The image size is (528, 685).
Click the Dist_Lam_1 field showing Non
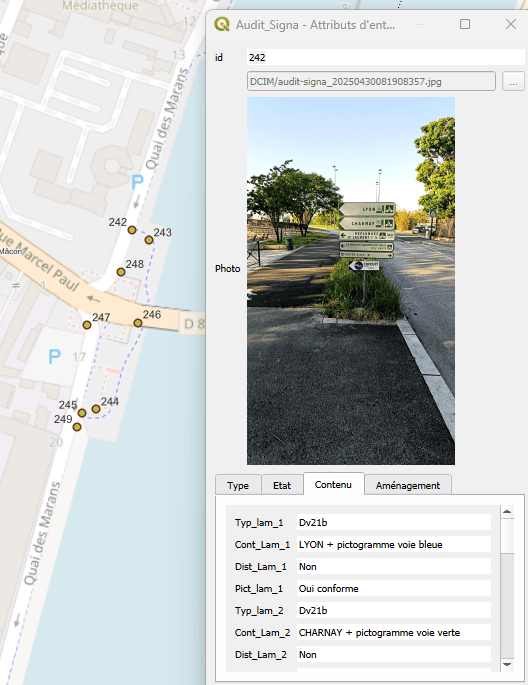tap(393, 566)
